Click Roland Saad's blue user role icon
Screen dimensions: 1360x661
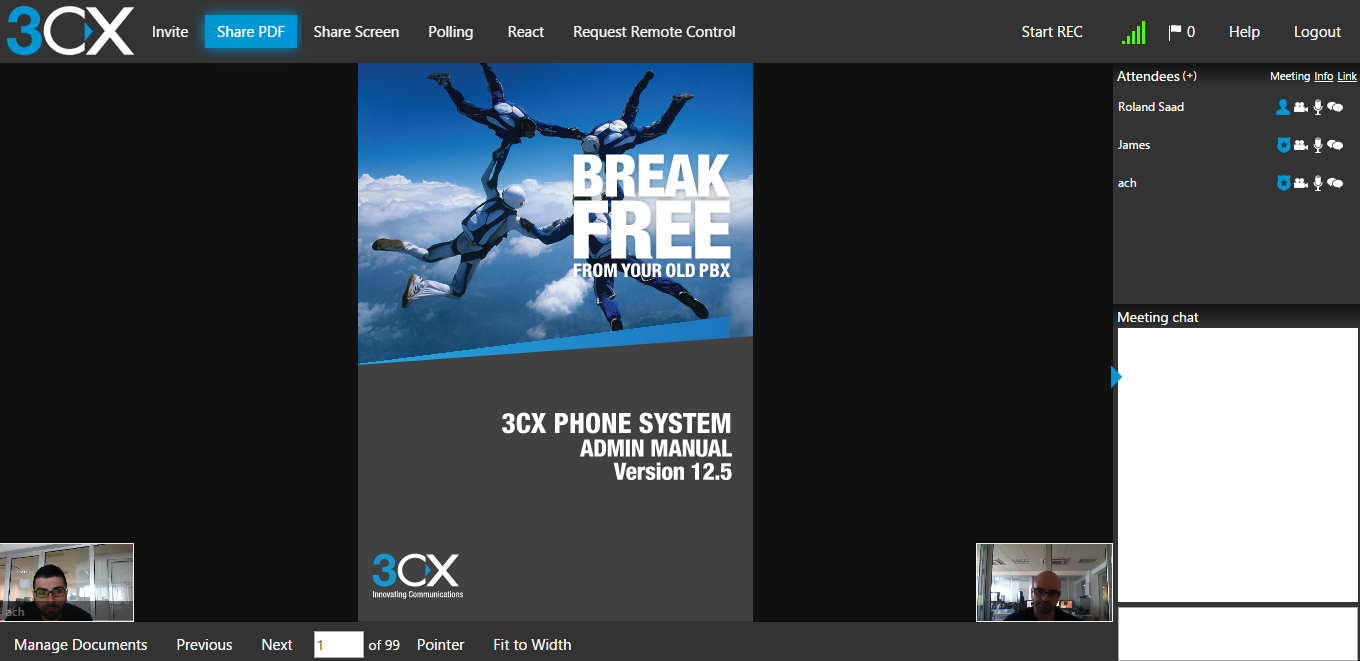click(1283, 107)
